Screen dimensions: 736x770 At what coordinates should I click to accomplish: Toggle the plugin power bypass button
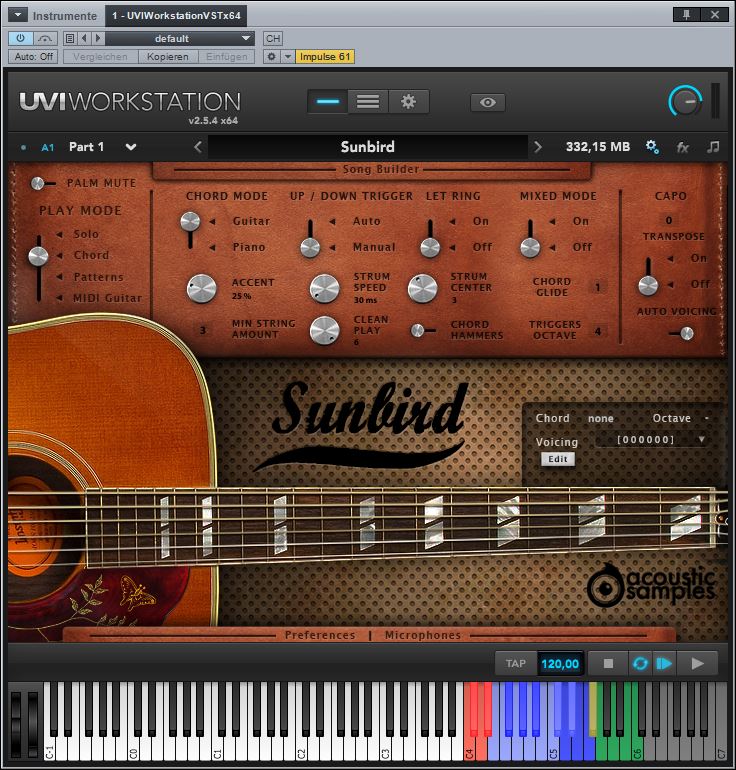click(x=21, y=38)
